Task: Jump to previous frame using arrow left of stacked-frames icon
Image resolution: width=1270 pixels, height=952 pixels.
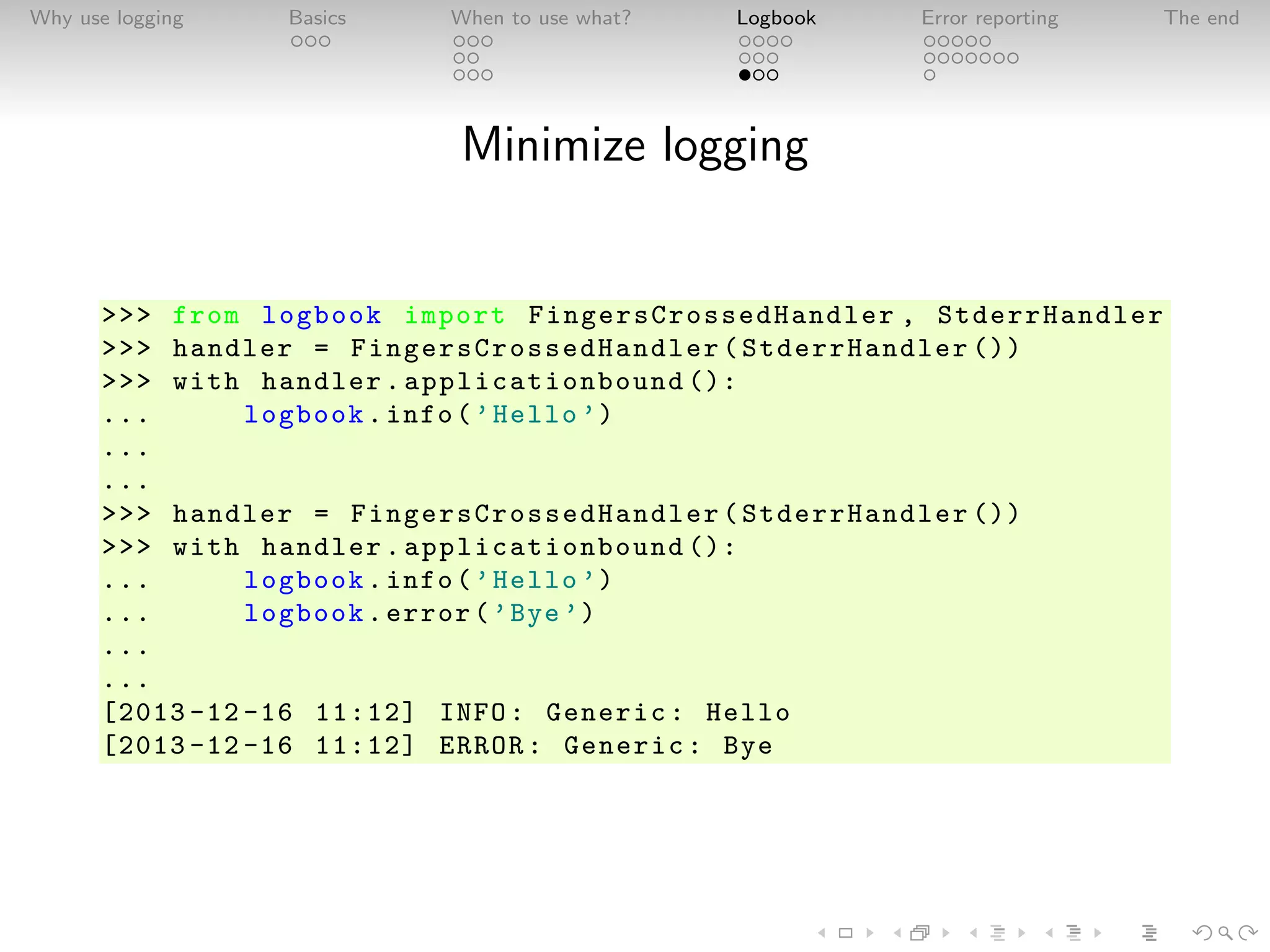Action: pyautogui.click(x=897, y=932)
